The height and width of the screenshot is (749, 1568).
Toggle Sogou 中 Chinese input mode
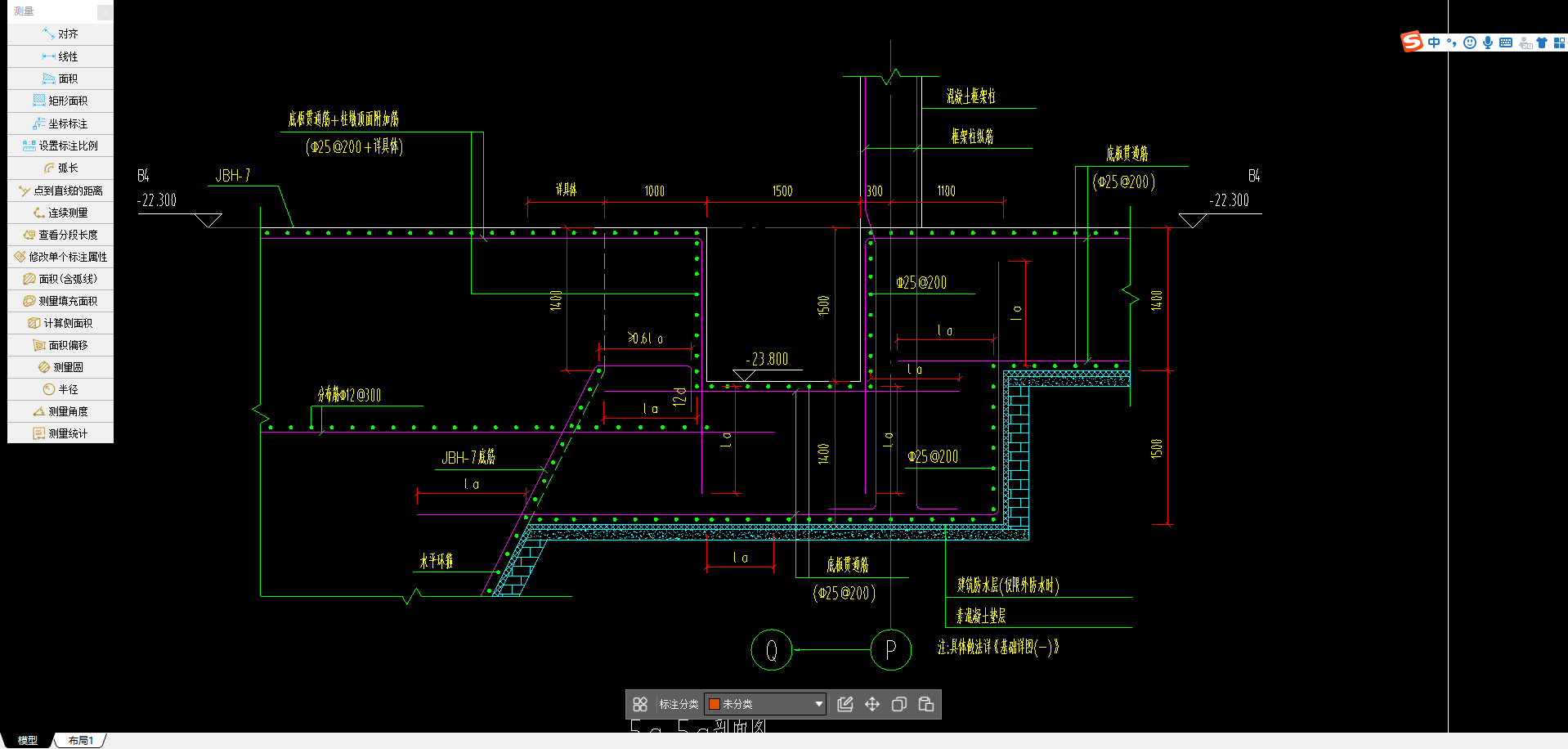(x=1434, y=43)
